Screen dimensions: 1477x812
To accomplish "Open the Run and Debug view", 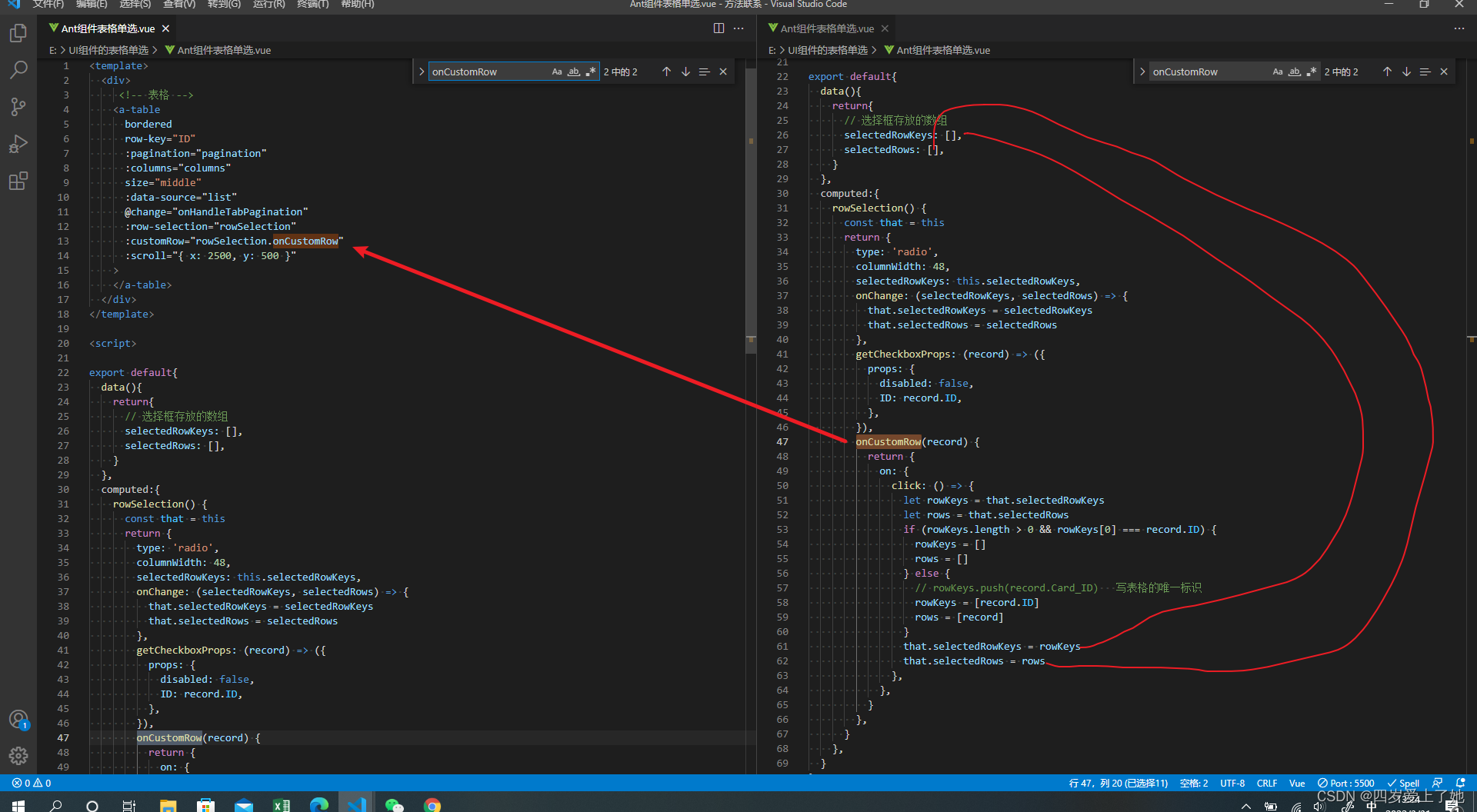I will point(18,144).
